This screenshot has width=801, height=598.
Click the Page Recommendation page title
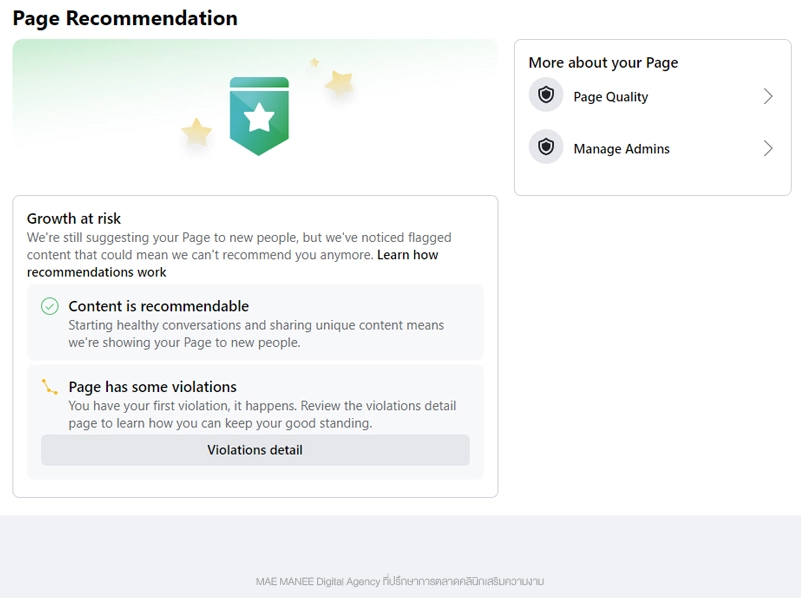pos(125,18)
